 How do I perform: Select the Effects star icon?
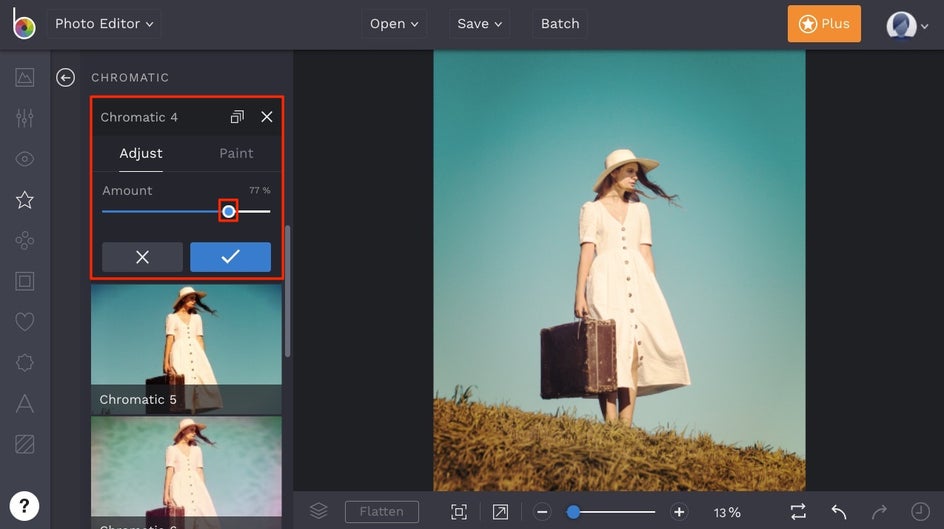25,200
